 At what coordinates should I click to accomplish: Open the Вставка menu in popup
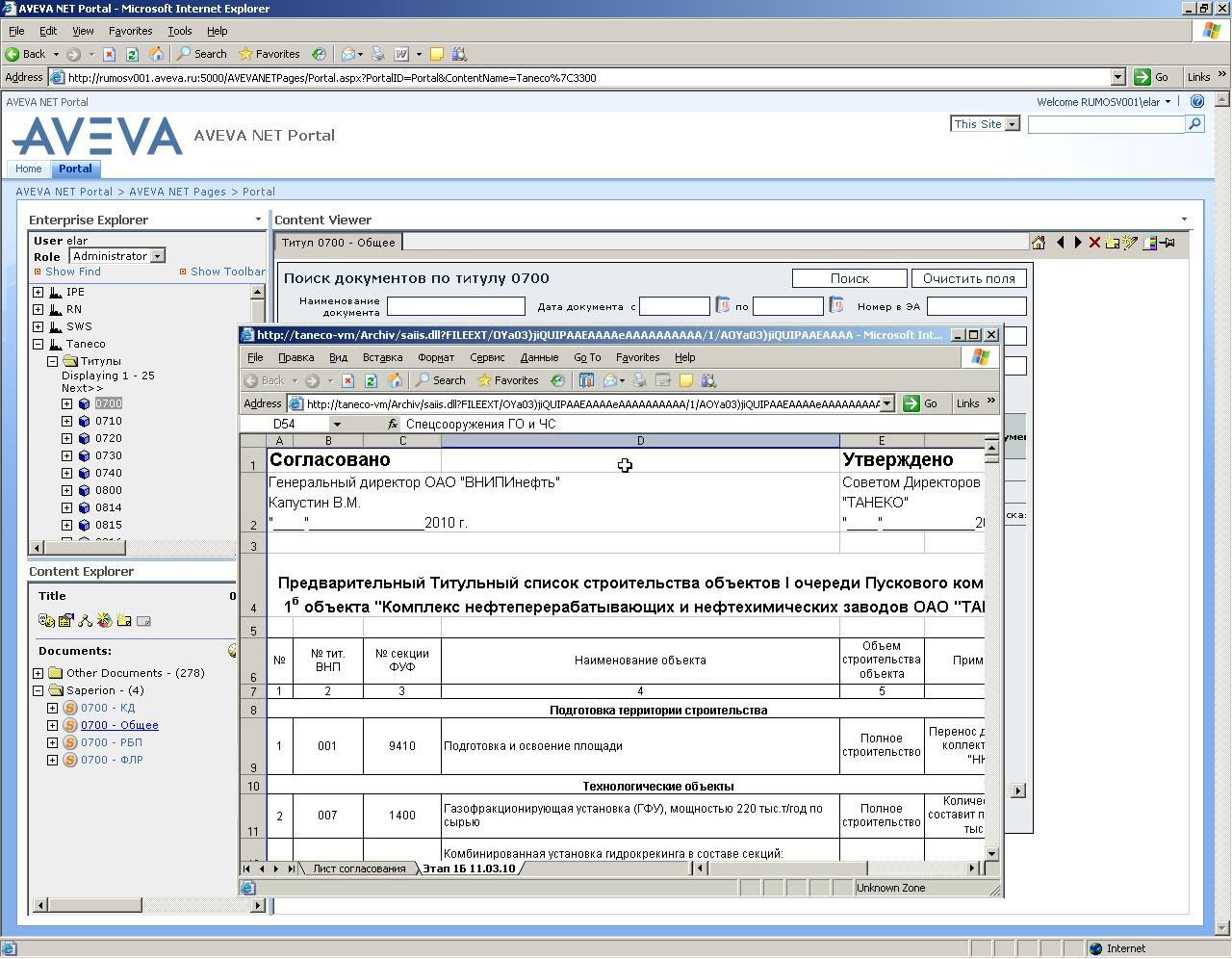click(382, 357)
